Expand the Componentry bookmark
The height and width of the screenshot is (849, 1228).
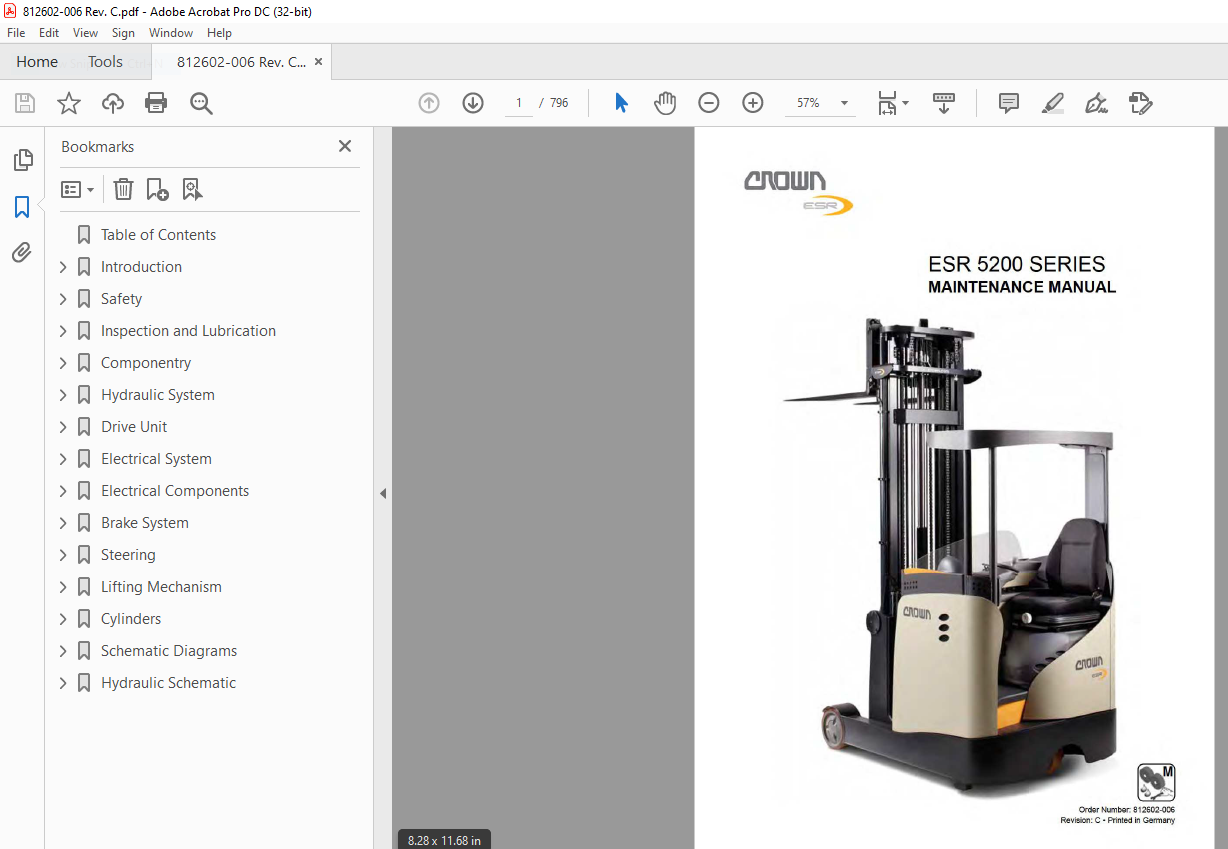63,363
